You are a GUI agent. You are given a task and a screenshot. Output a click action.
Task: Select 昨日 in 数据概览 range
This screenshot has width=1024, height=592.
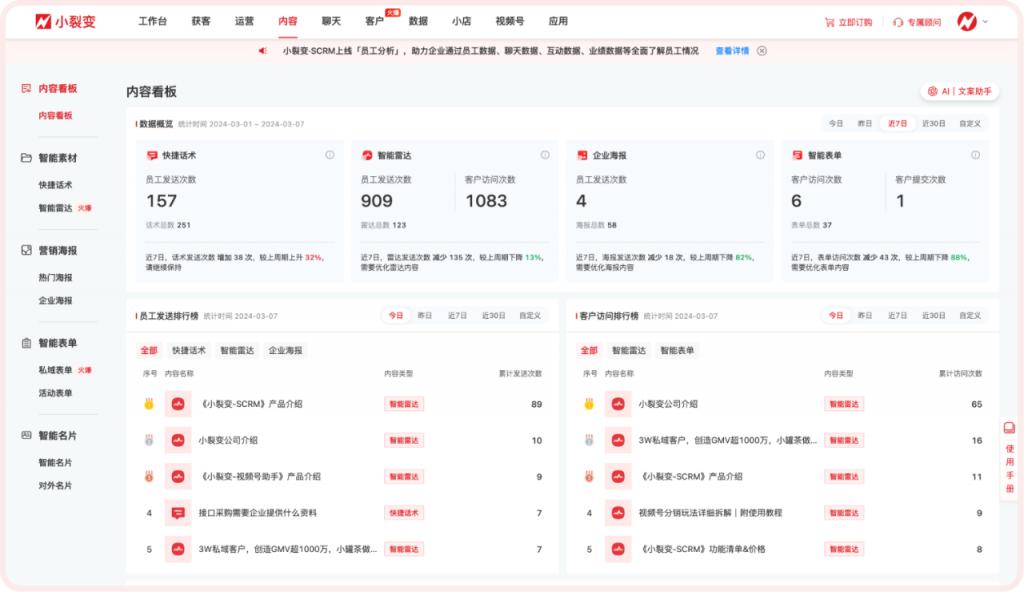(x=865, y=123)
